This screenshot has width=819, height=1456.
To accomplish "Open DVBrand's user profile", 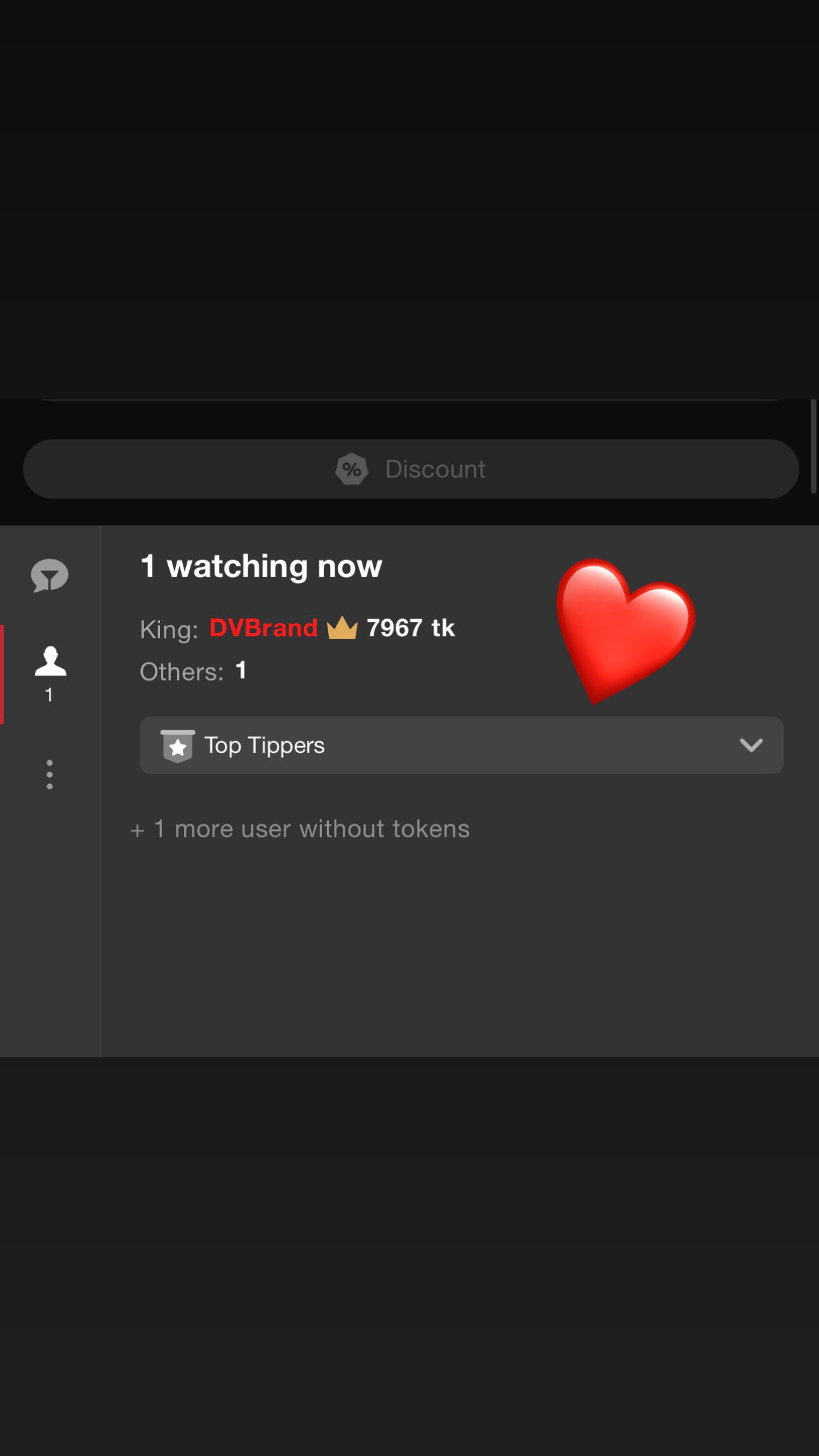I will pyautogui.click(x=263, y=628).
